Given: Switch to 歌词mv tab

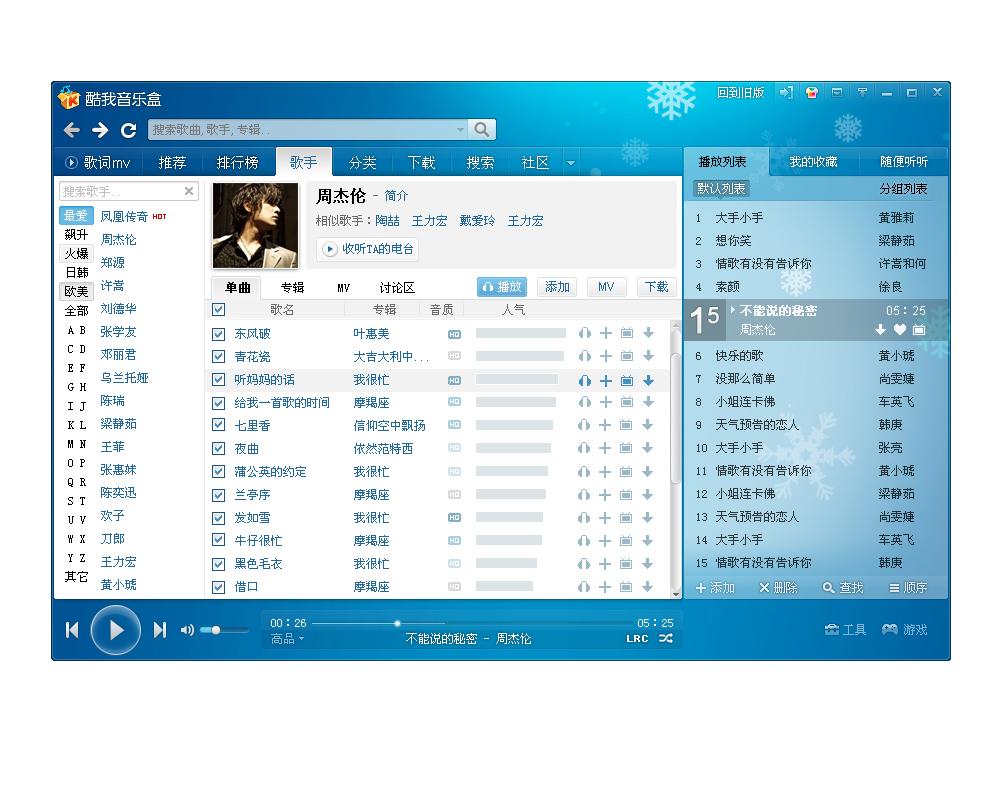Looking at the screenshot, I should pyautogui.click(x=98, y=163).
